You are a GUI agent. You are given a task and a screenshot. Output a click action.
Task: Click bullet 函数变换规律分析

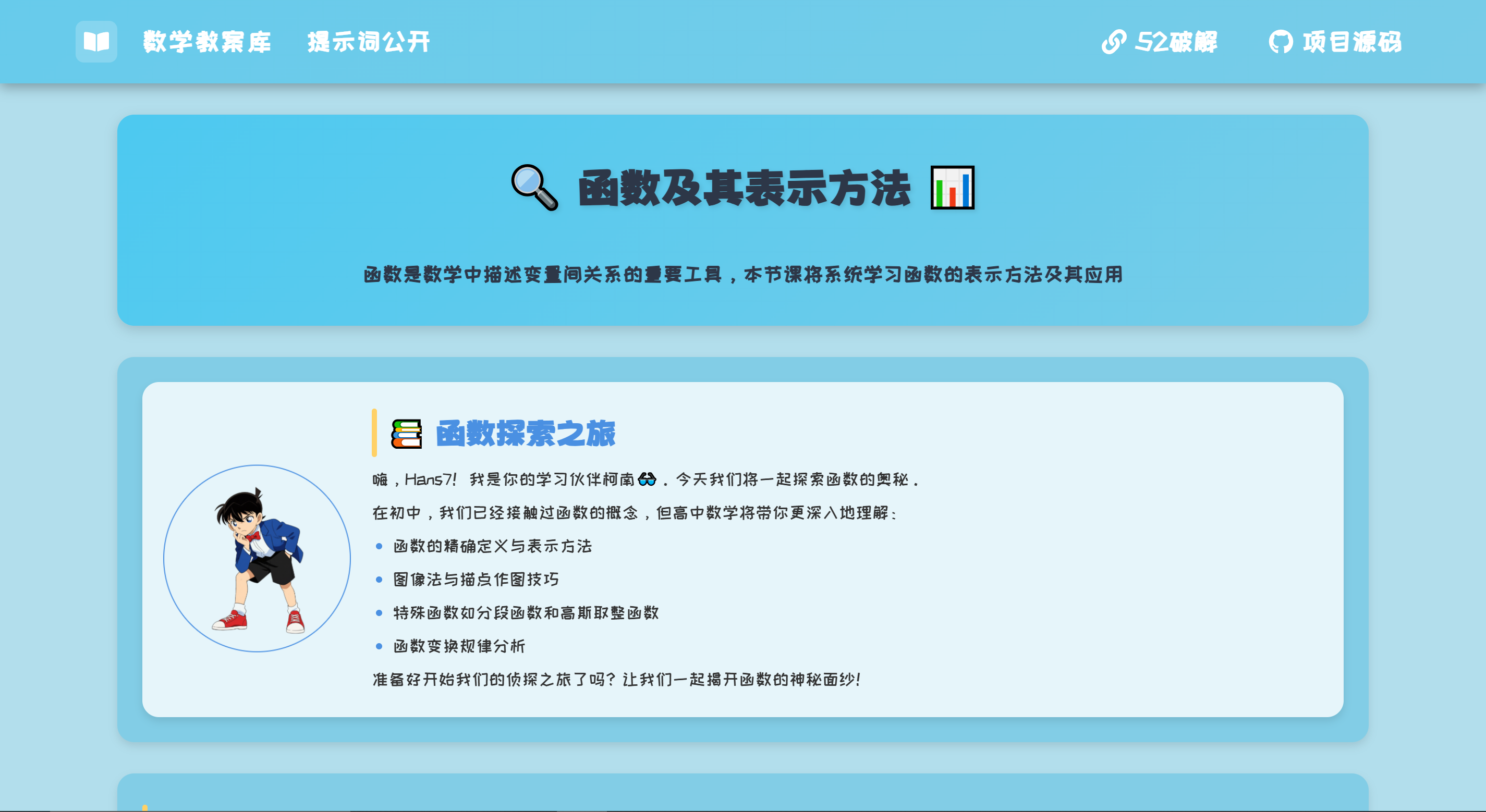click(x=459, y=646)
